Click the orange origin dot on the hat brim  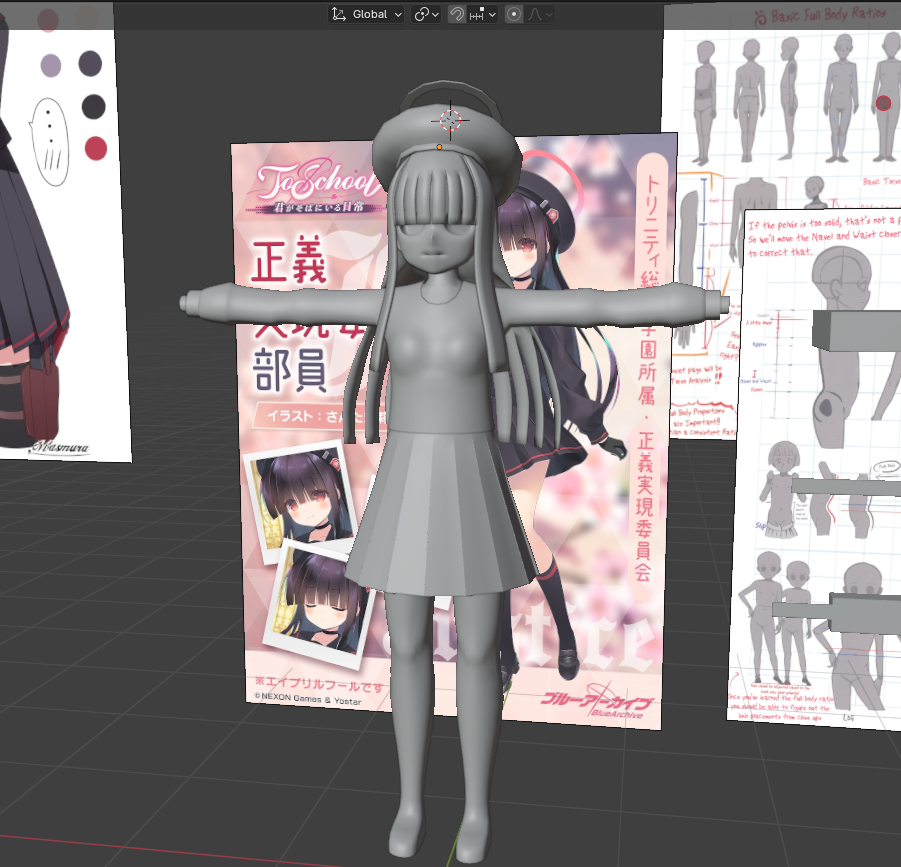point(439,147)
